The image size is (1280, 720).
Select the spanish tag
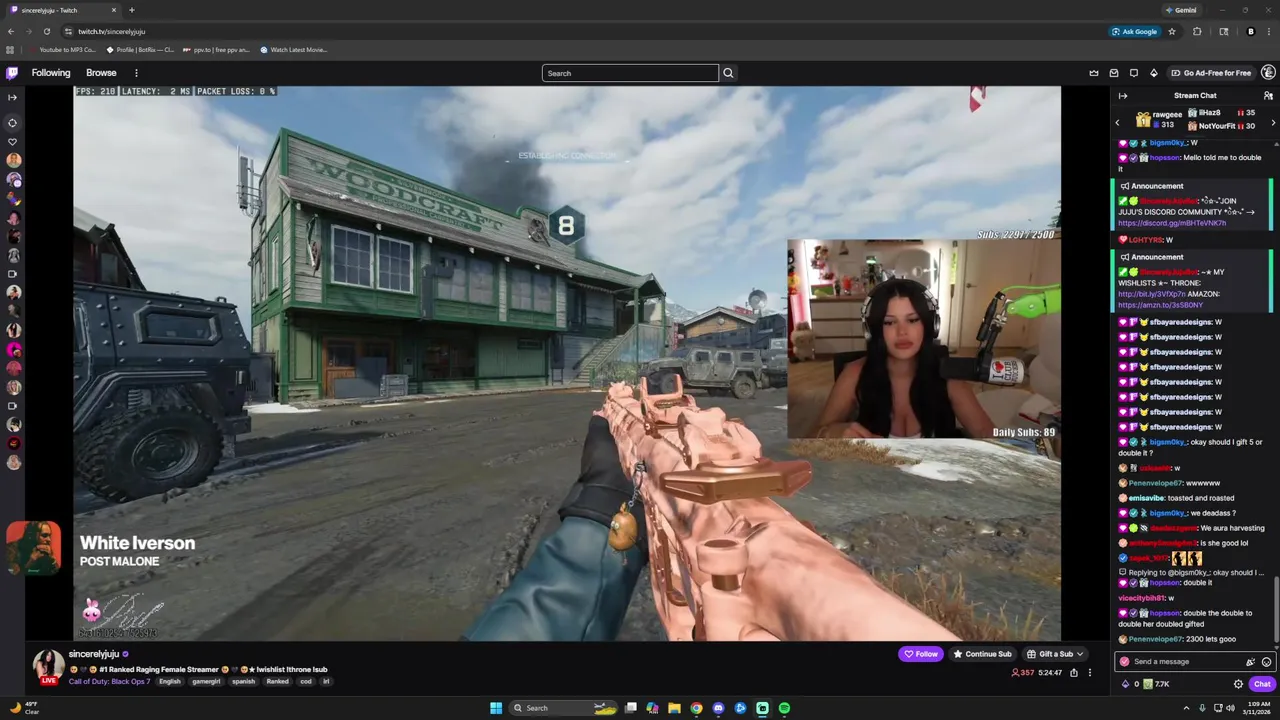[x=243, y=682]
